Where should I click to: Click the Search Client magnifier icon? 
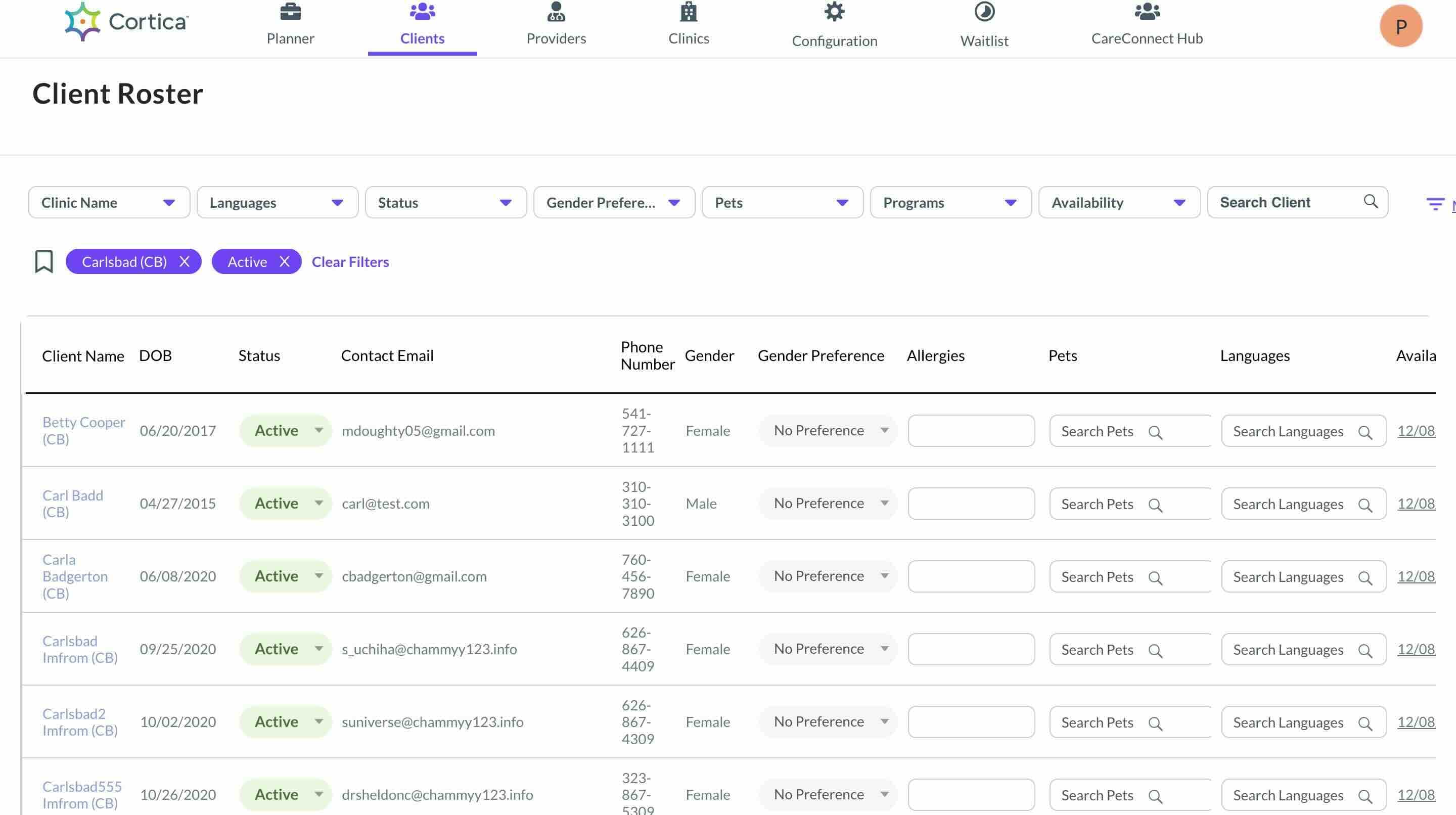click(1370, 201)
